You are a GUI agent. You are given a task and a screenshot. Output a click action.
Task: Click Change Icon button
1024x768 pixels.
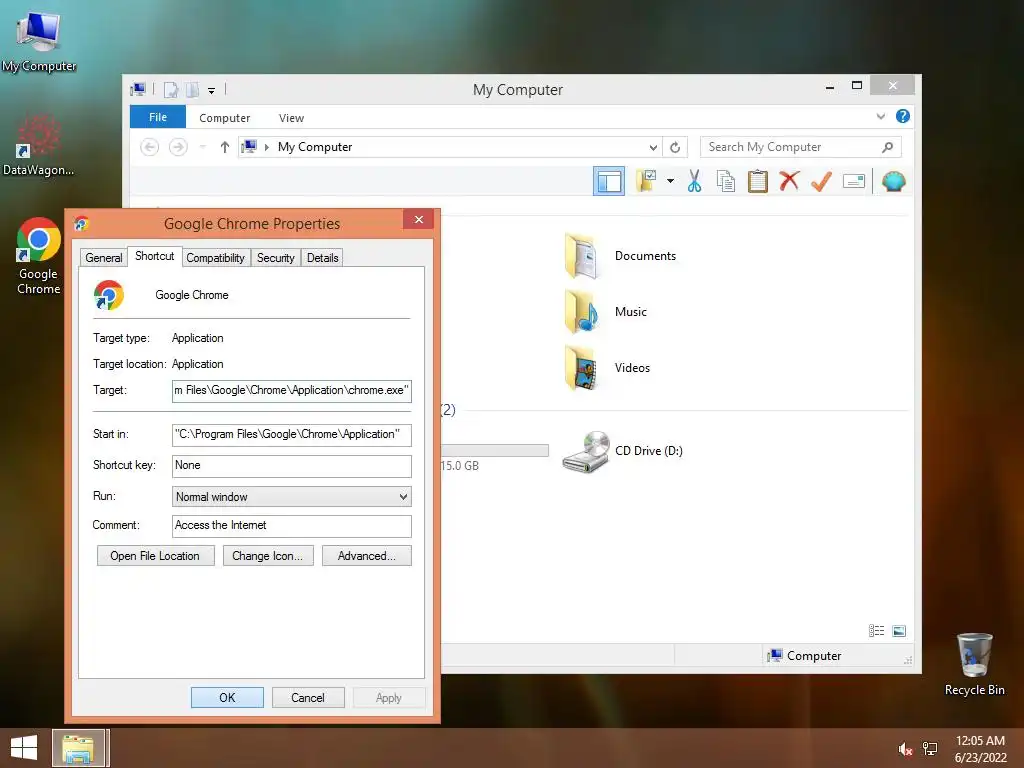[268, 556]
